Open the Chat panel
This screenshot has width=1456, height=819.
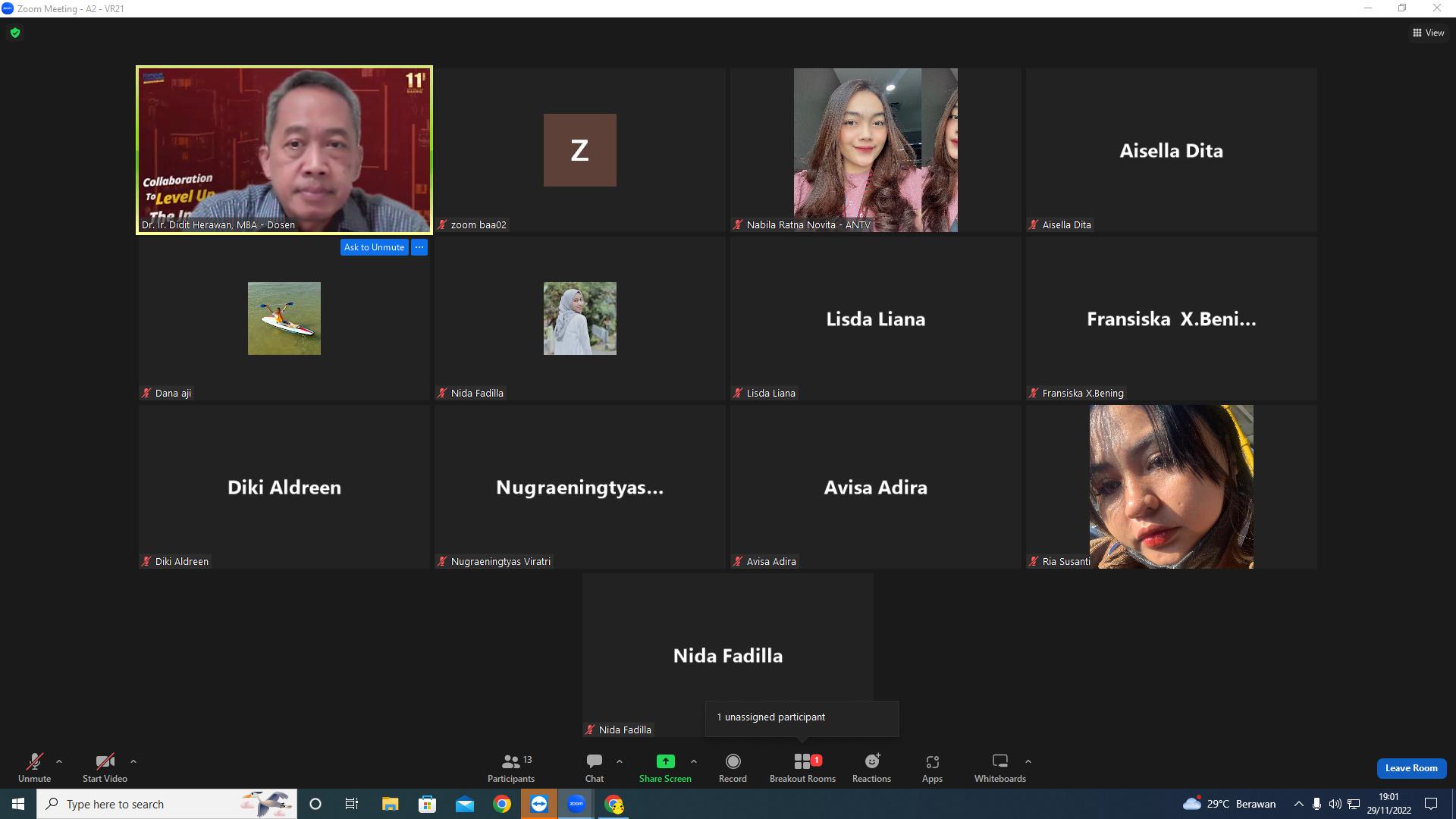click(595, 767)
